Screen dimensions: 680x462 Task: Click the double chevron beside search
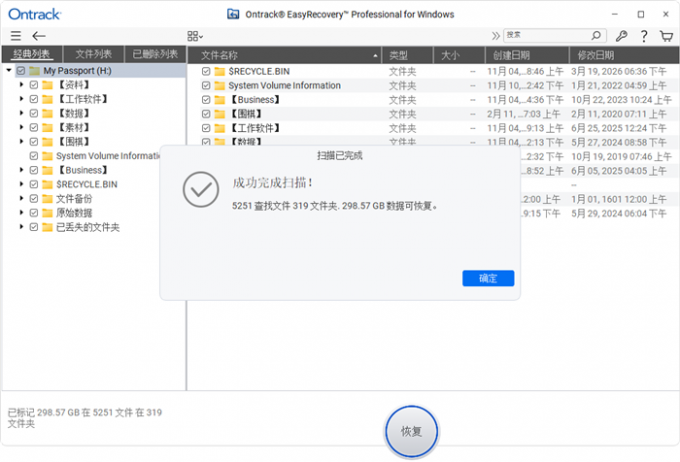[x=495, y=36]
